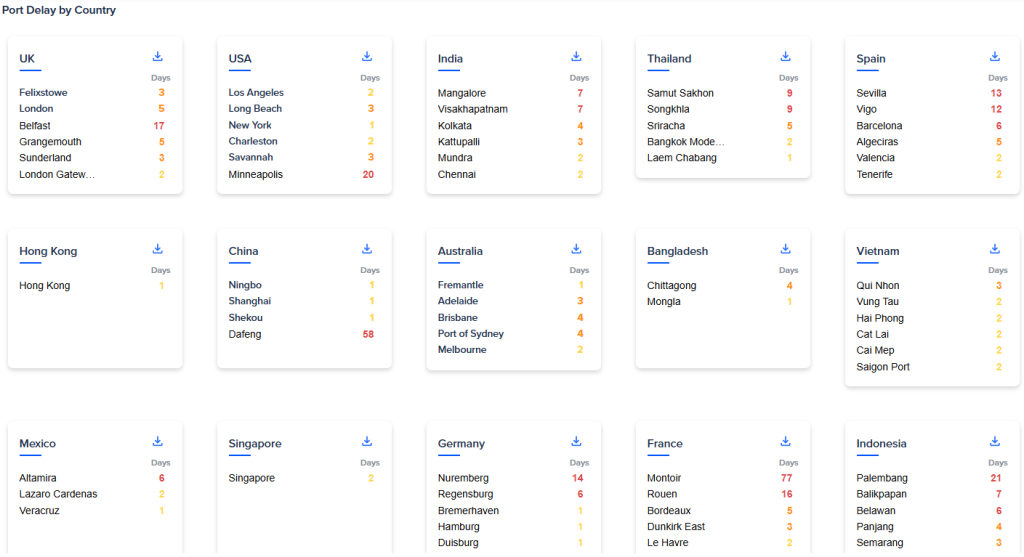The height and width of the screenshot is (557, 1024).
Task: Download the UK port delay data
Action: pyautogui.click(x=158, y=57)
